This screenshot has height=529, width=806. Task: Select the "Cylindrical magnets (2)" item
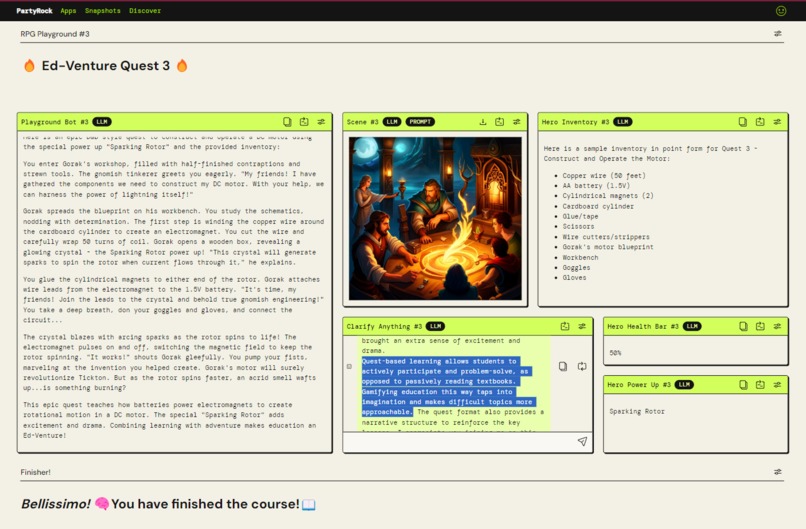pyautogui.click(x=608, y=196)
